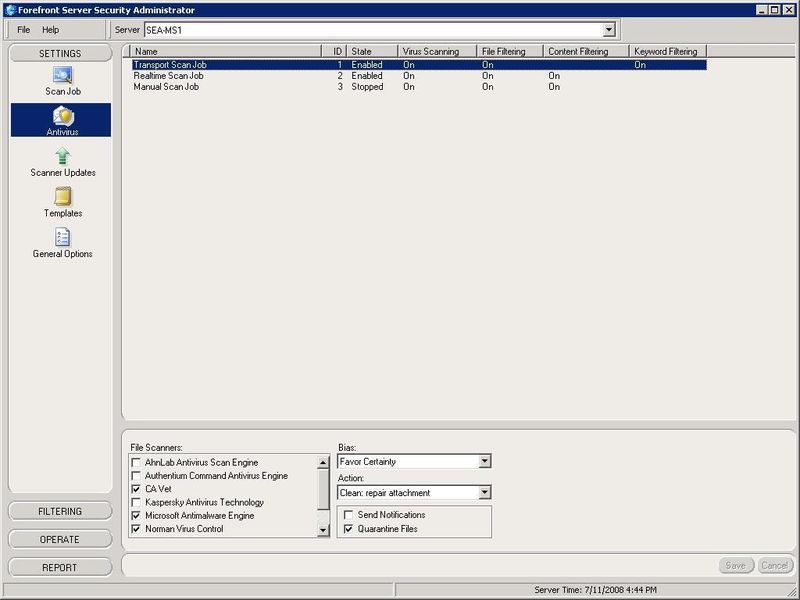The image size is (800, 600).
Task: Open the File menu
Action: (23, 30)
